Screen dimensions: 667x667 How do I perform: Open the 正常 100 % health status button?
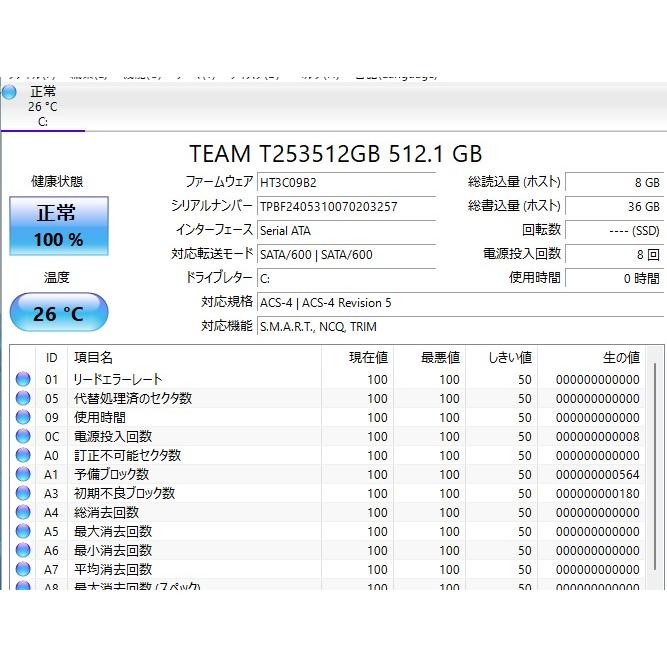59,226
